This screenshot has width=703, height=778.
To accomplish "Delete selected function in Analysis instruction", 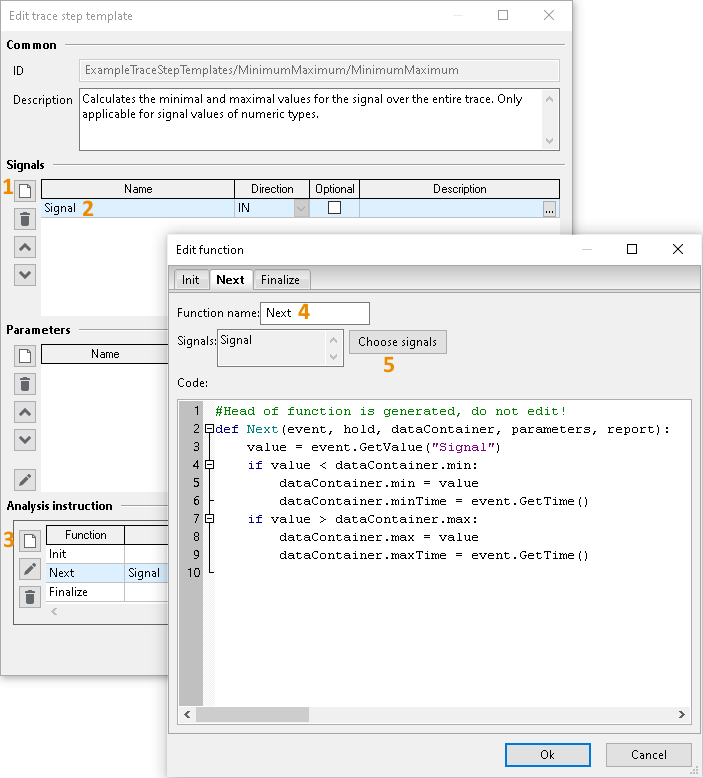I will pos(30,597).
